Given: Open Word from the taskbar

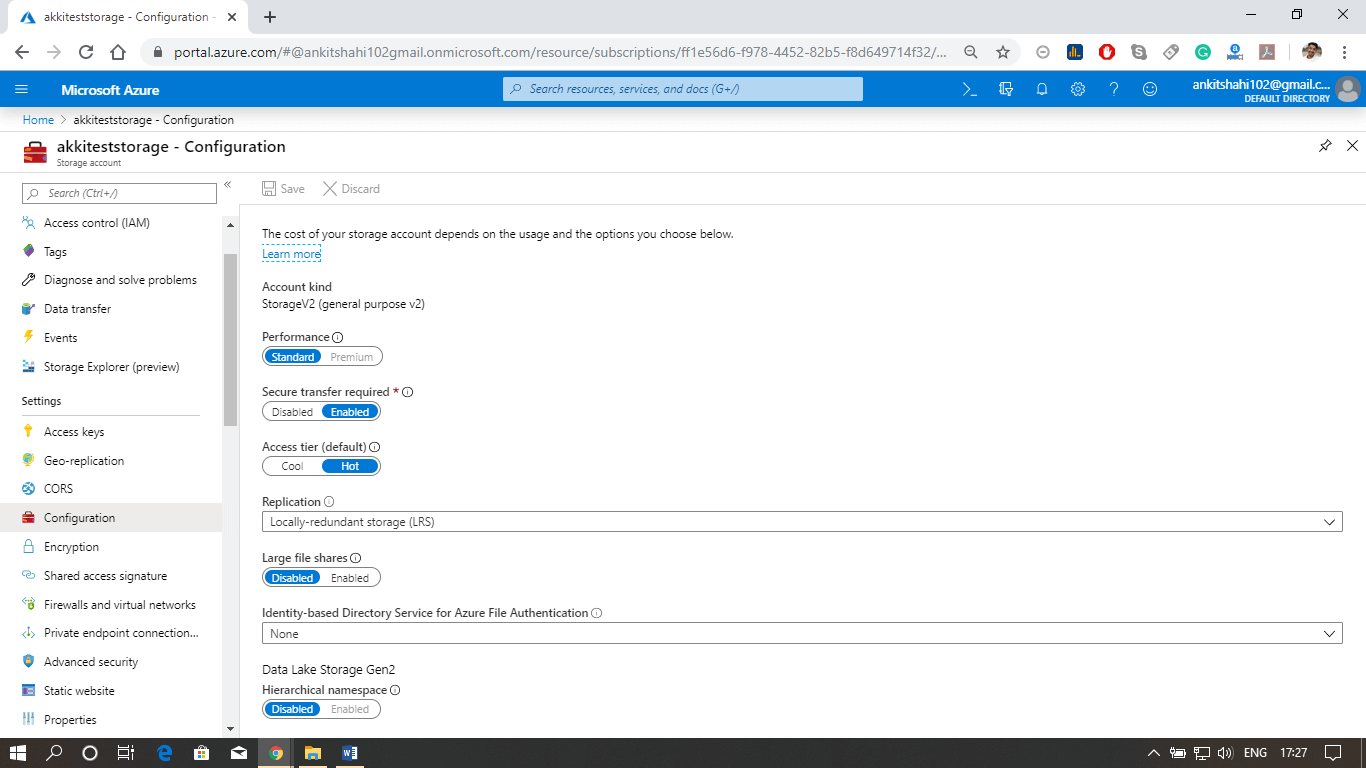Looking at the screenshot, I should coord(350,753).
